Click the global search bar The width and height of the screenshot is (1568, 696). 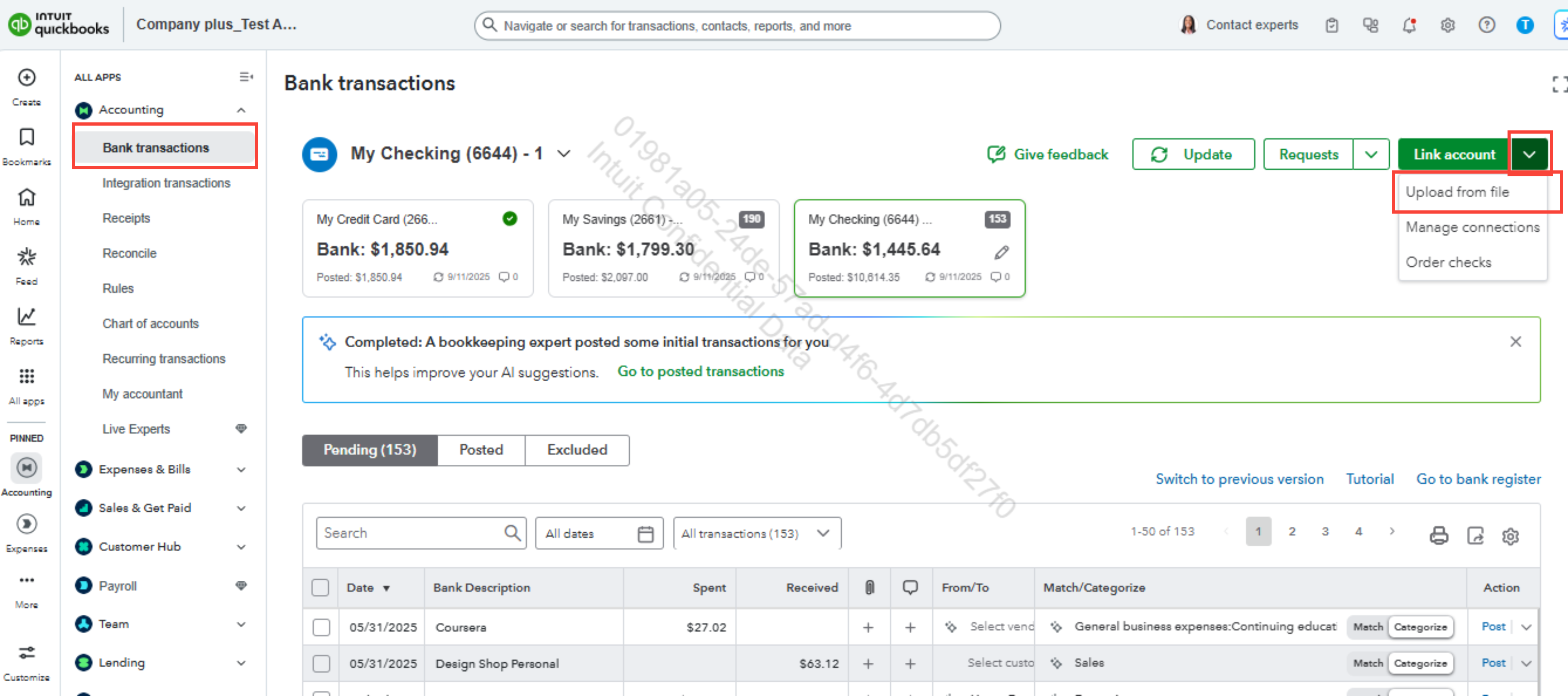pos(737,26)
